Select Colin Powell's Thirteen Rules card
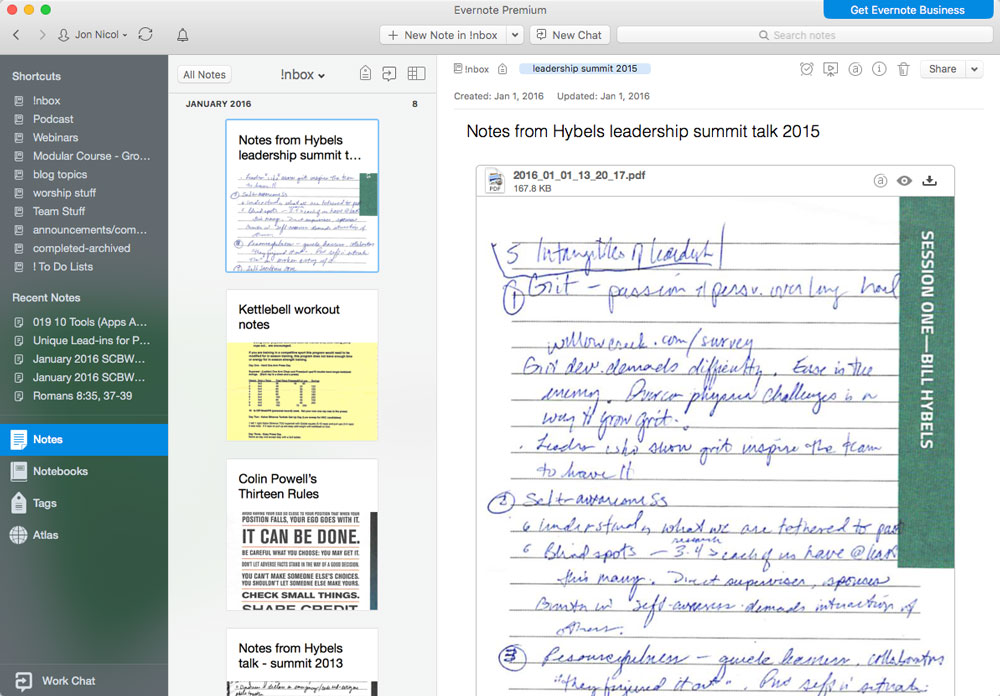This screenshot has width=1000, height=696. coord(302,535)
